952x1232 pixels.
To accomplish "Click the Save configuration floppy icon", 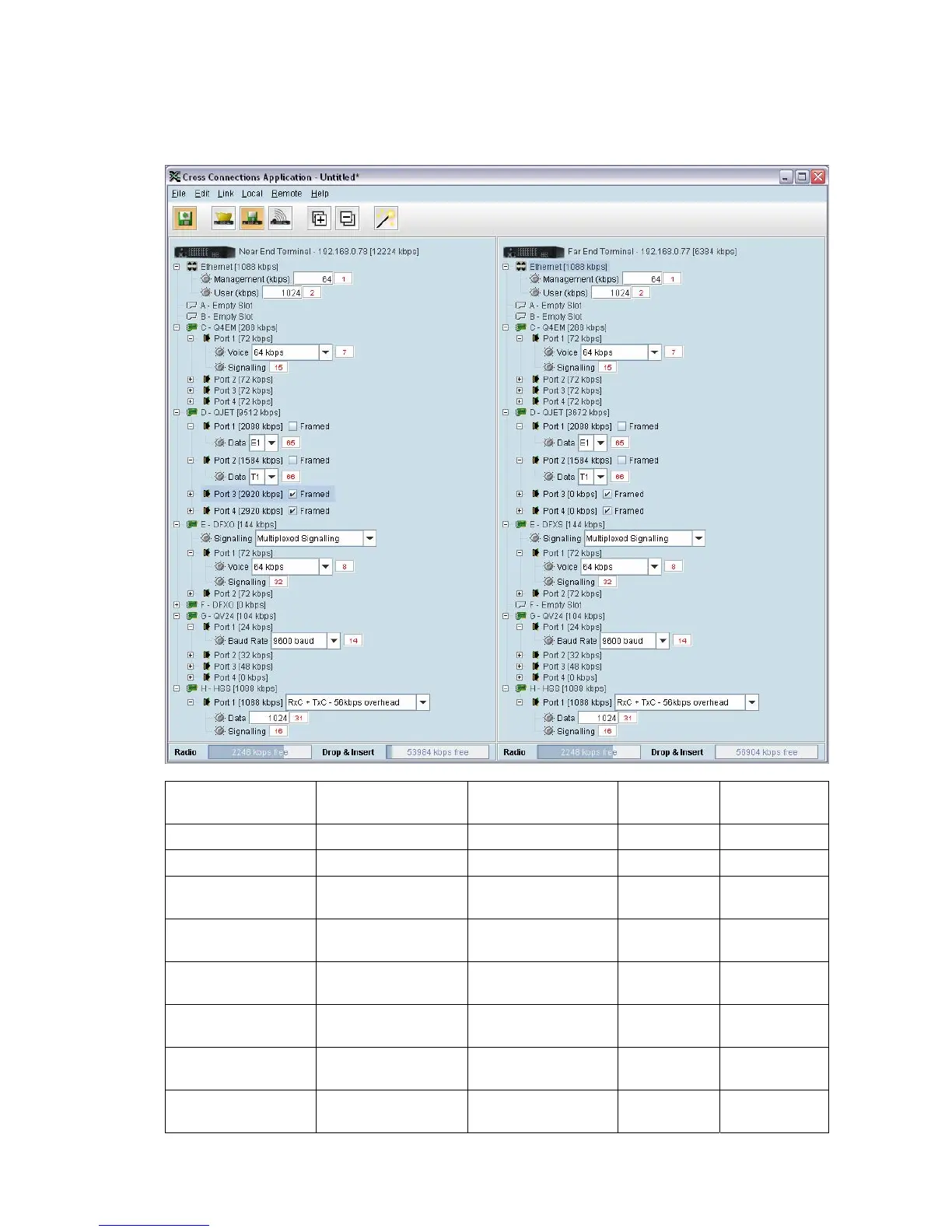I will (x=185, y=219).
